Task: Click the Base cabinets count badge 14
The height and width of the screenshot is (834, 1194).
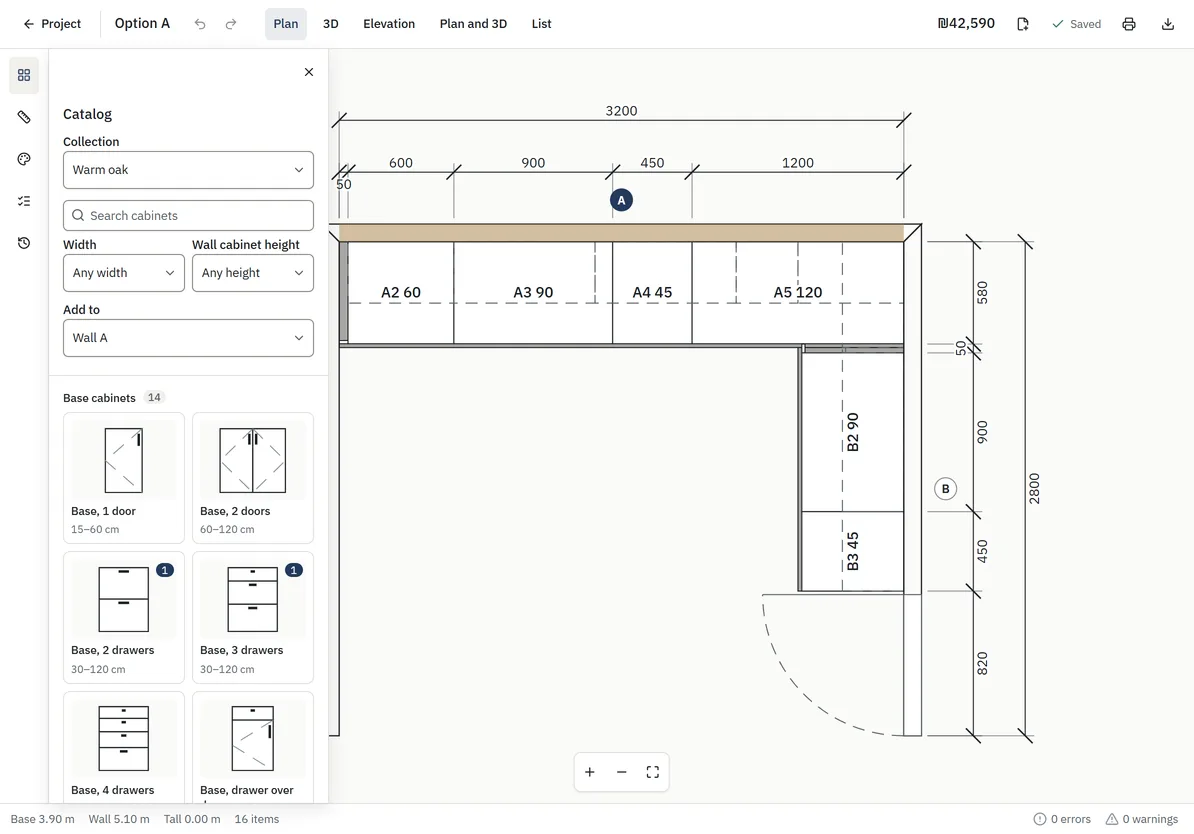Action: point(154,398)
